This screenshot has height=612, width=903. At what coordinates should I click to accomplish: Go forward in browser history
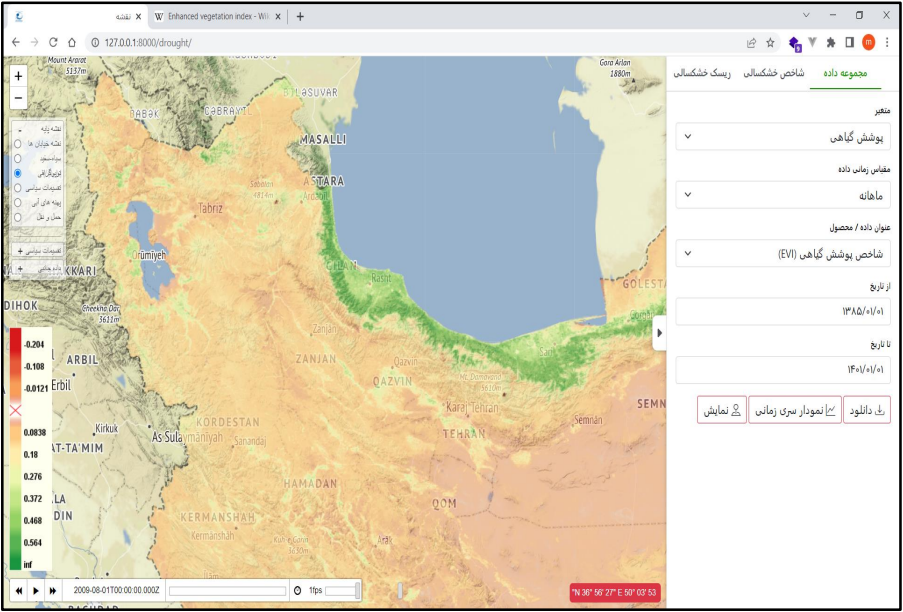tap(34, 43)
